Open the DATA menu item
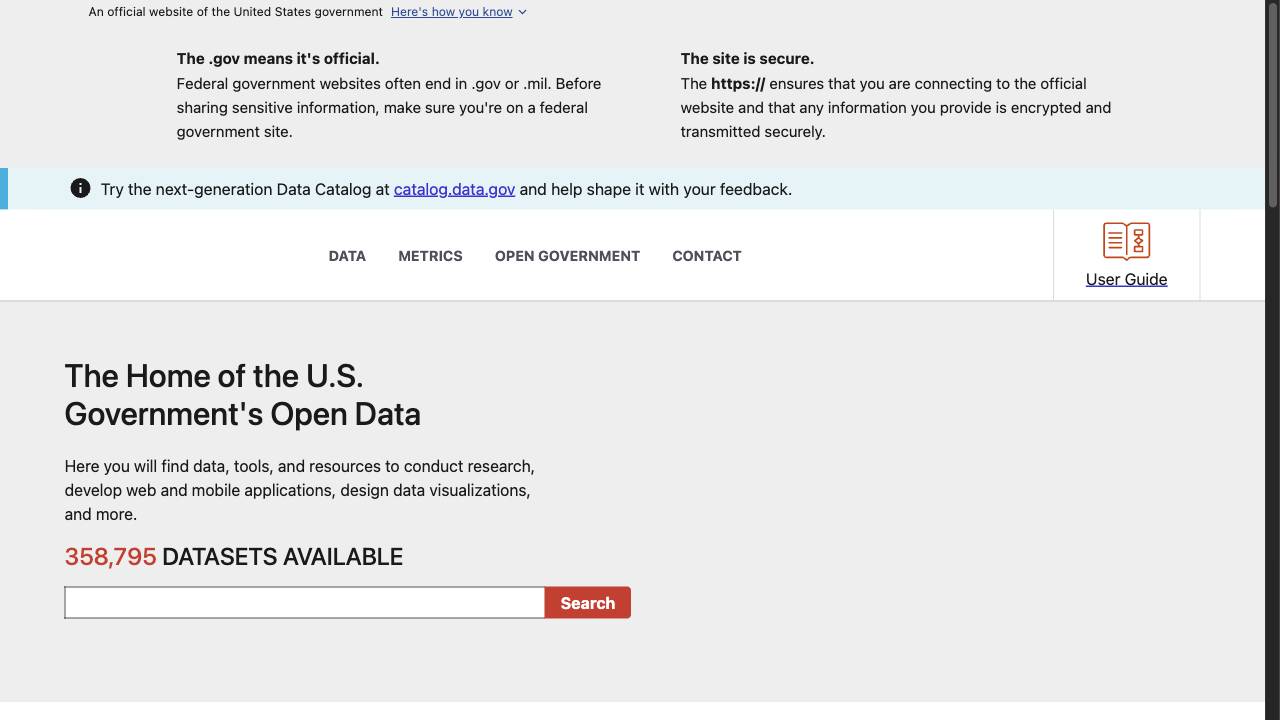This screenshot has height=720, width=1280. click(347, 256)
